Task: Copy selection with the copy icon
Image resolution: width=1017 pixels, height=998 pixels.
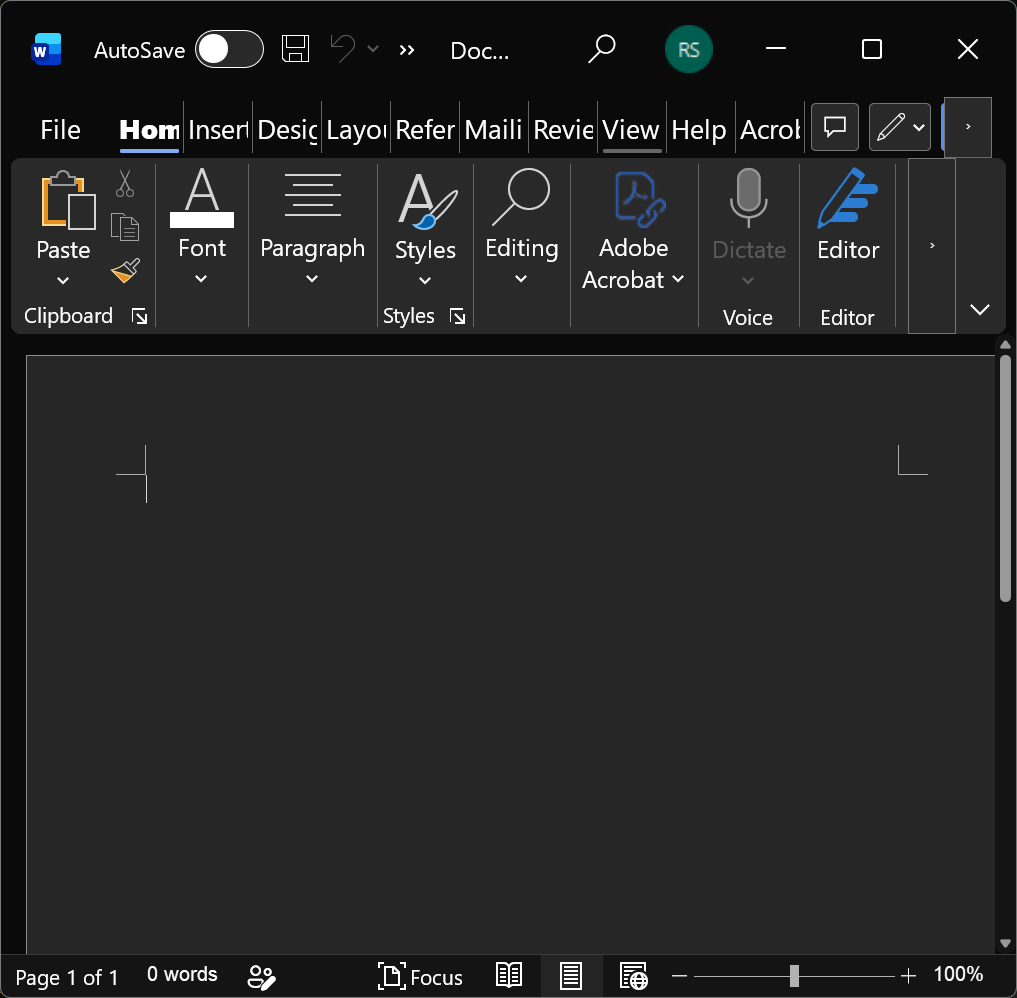Action: coord(125,228)
